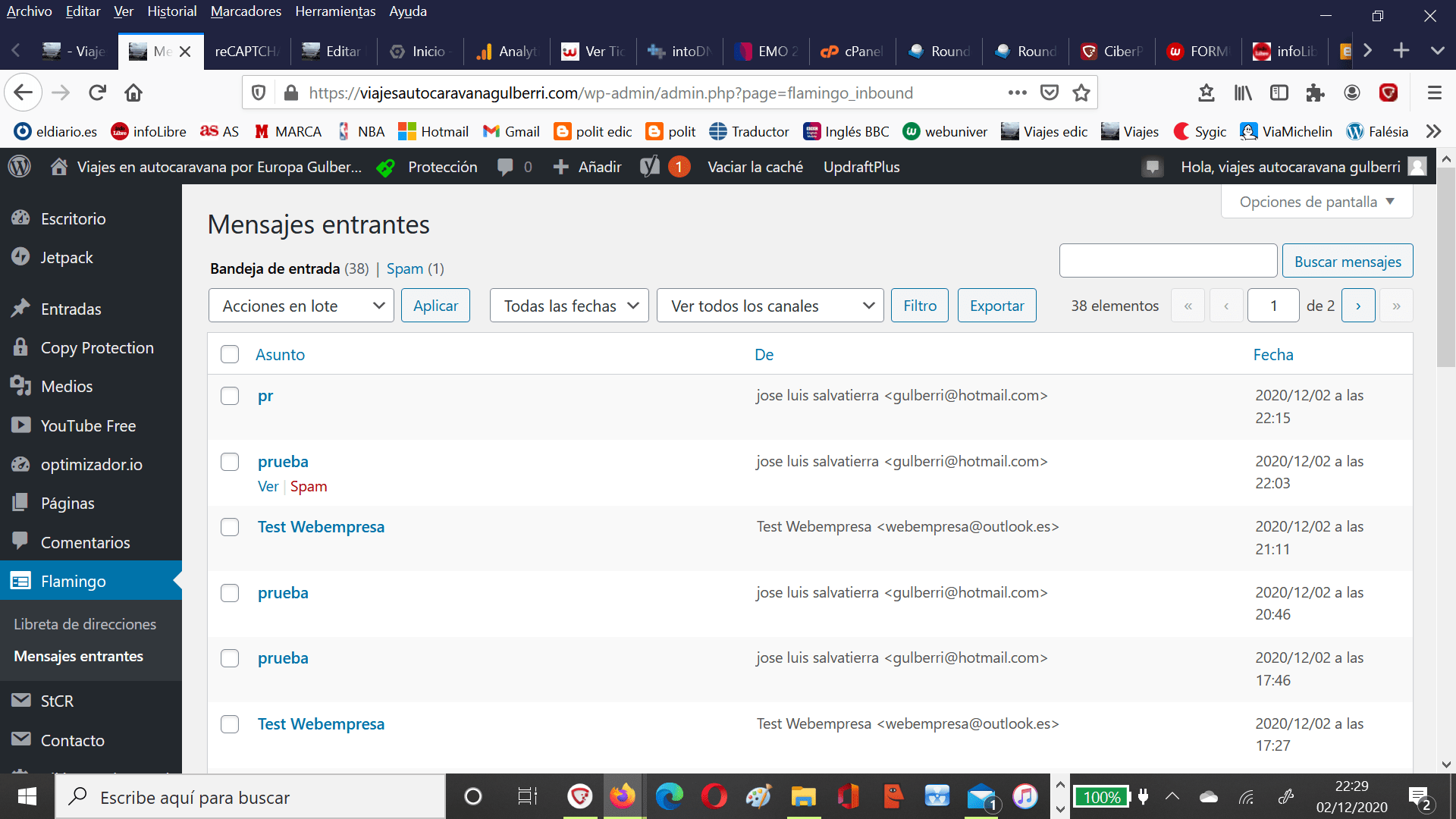This screenshot has height=819, width=1456.
Task: Mark 22:03 prueba message as Spam
Action: (309, 486)
